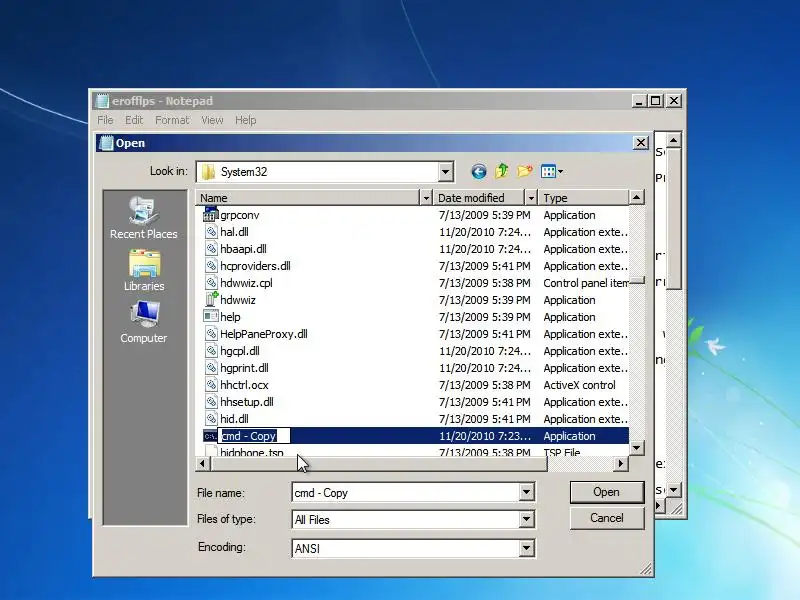
Task: Open the Date modified column filter dropdown
Action: pos(531,198)
